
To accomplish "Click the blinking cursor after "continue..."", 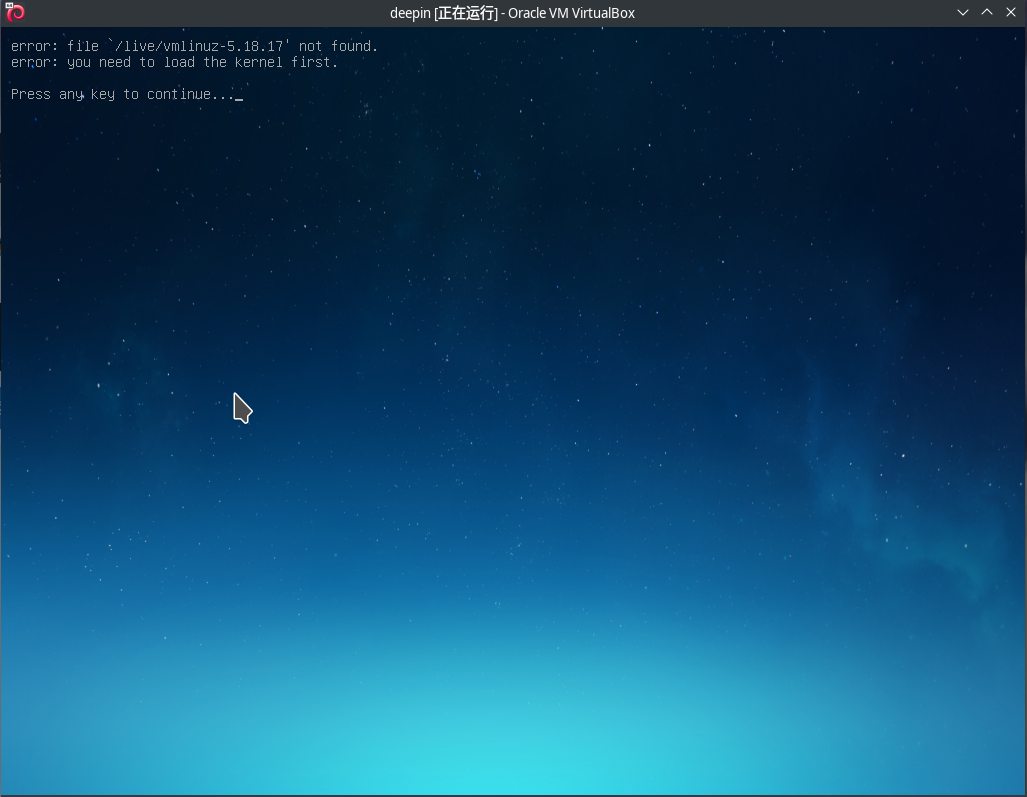I will (239, 97).
